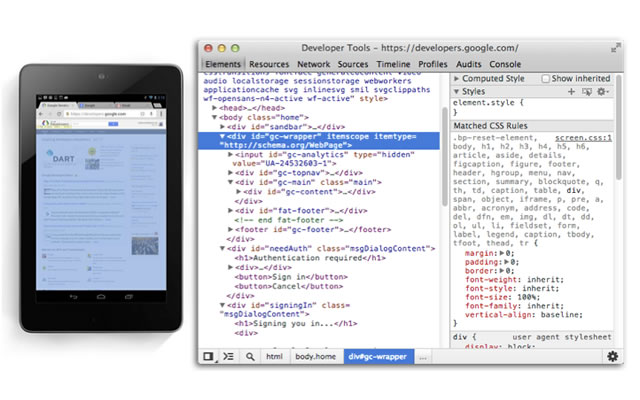The height and width of the screenshot is (400, 640).
Task: Select the body.home breadcrumb
Action: coord(316,357)
